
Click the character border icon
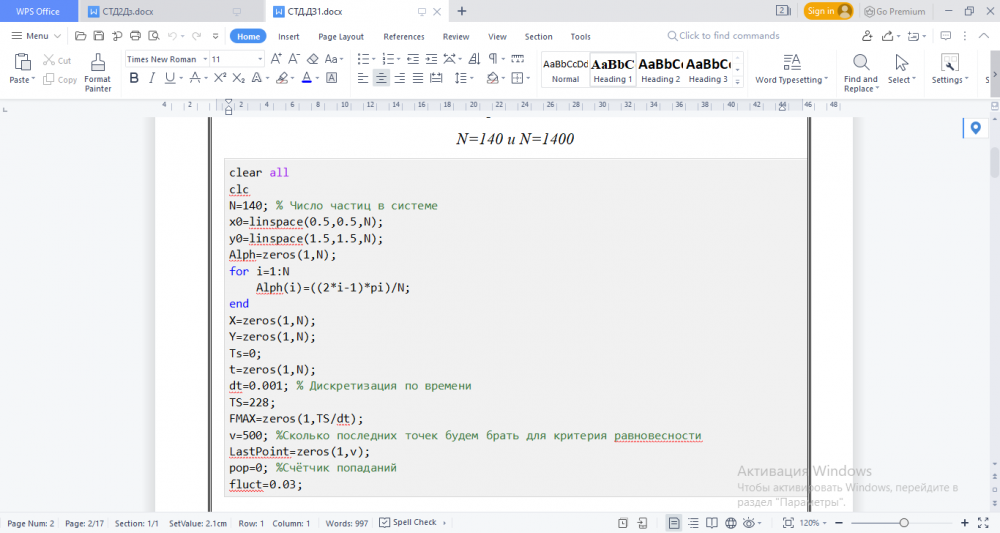point(332,78)
